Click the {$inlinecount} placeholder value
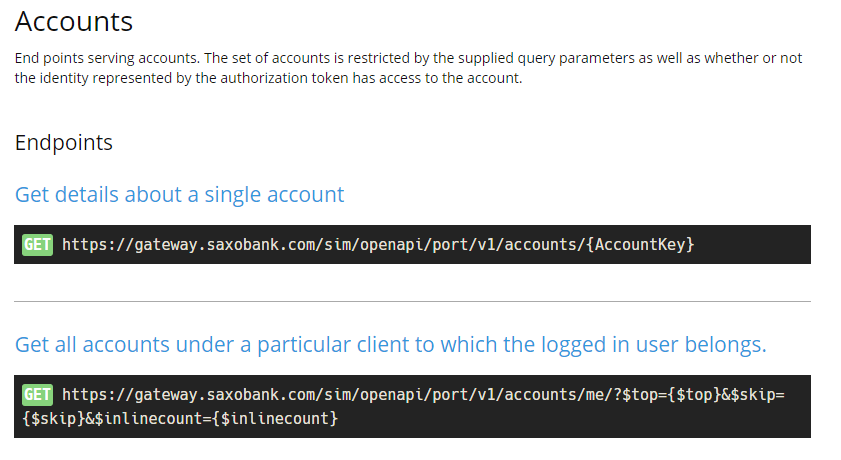 (278, 418)
